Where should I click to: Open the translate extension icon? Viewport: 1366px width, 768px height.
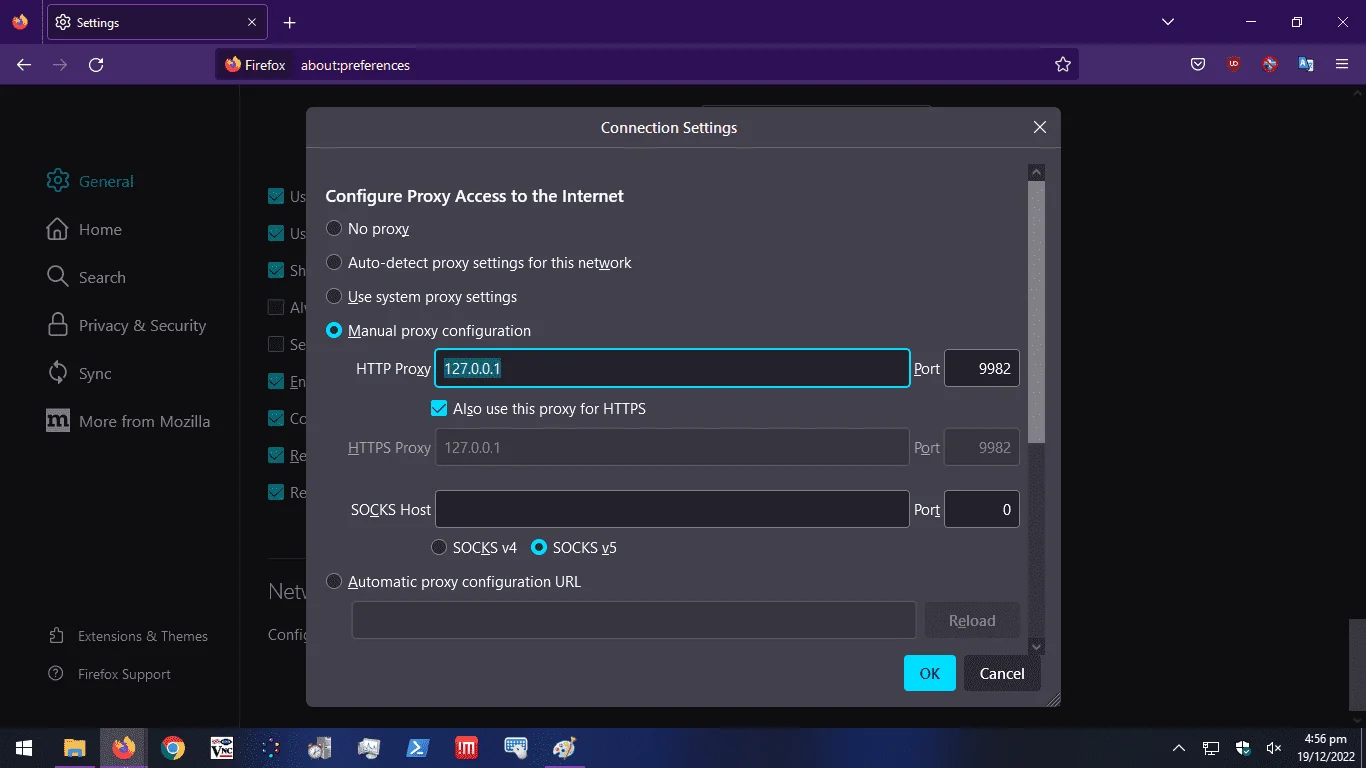pos(1306,65)
